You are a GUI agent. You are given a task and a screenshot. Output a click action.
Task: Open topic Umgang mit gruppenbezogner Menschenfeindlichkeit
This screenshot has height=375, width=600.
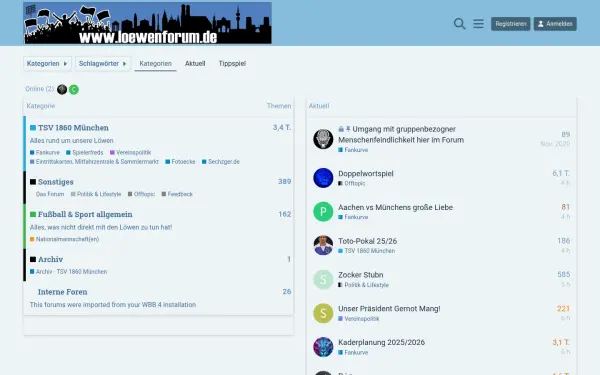coord(401,134)
